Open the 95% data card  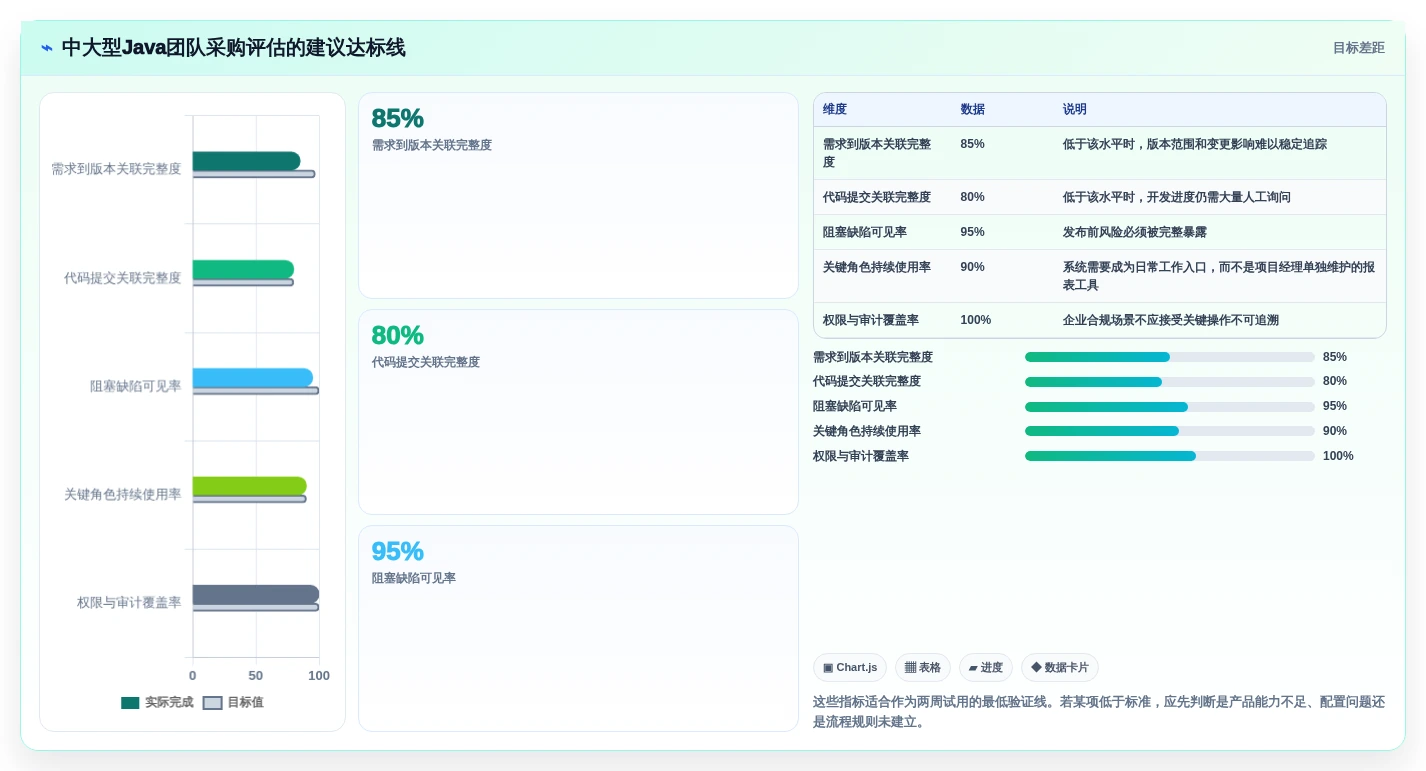point(578,628)
